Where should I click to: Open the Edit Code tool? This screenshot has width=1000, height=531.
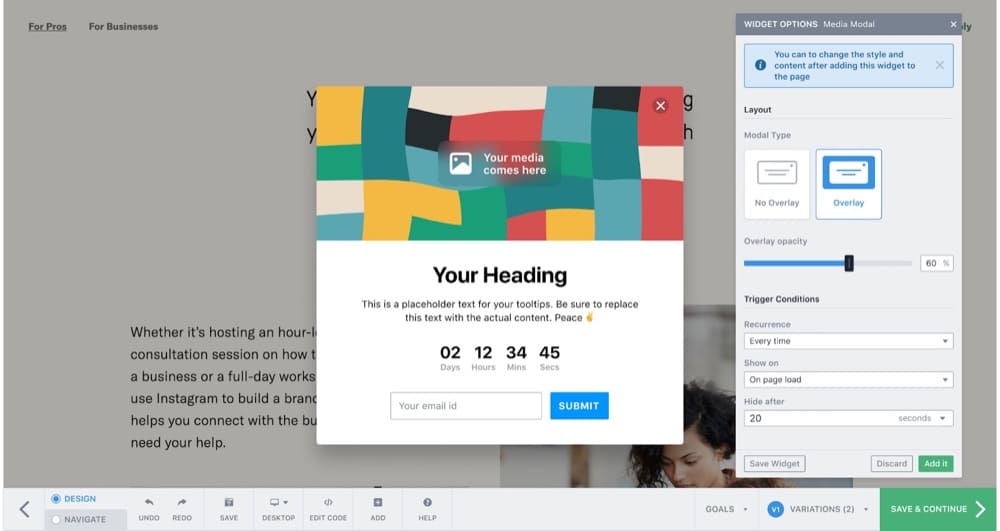(327, 503)
